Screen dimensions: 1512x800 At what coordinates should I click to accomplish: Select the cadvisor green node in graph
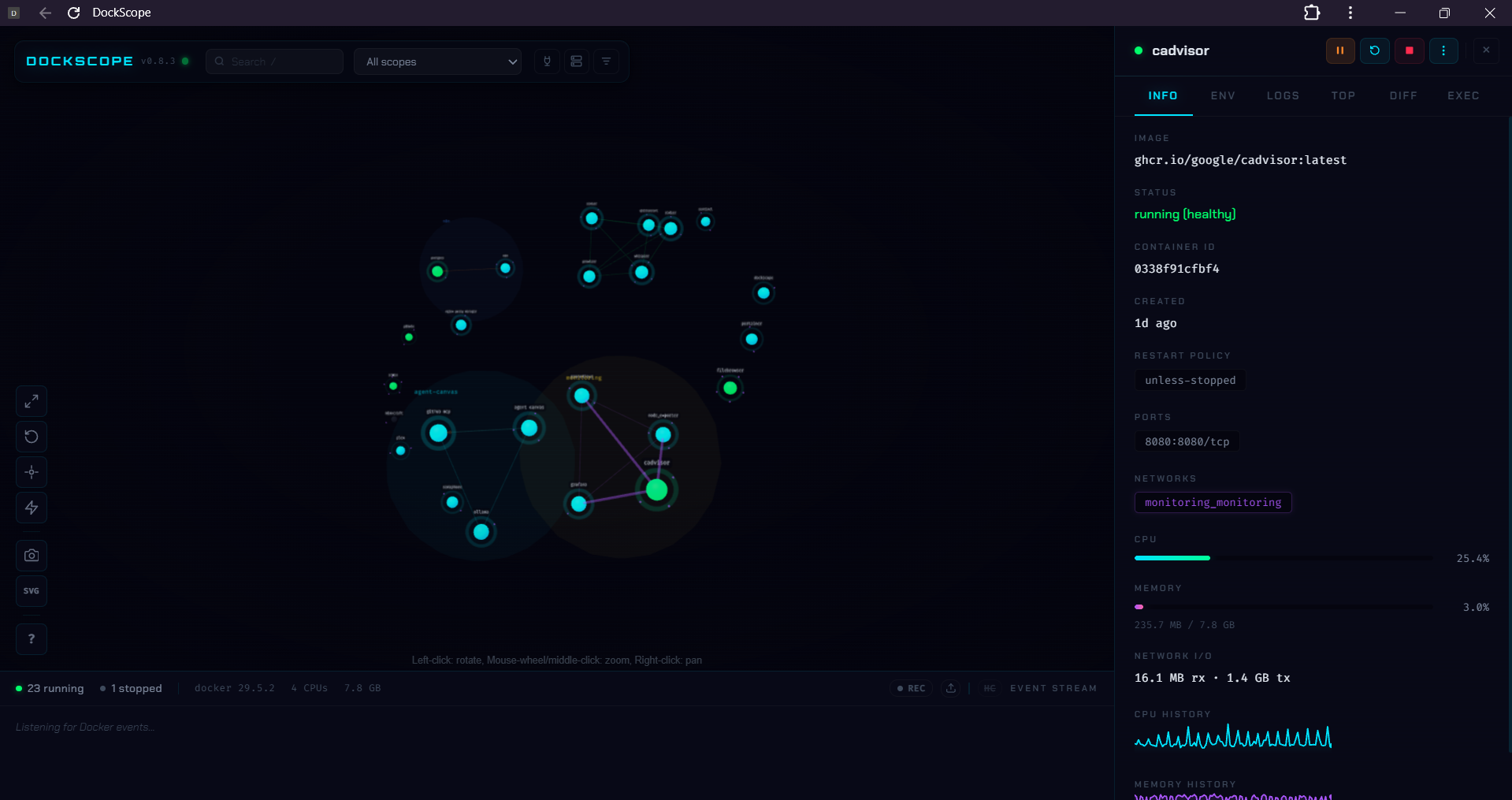pyautogui.click(x=657, y=490)
